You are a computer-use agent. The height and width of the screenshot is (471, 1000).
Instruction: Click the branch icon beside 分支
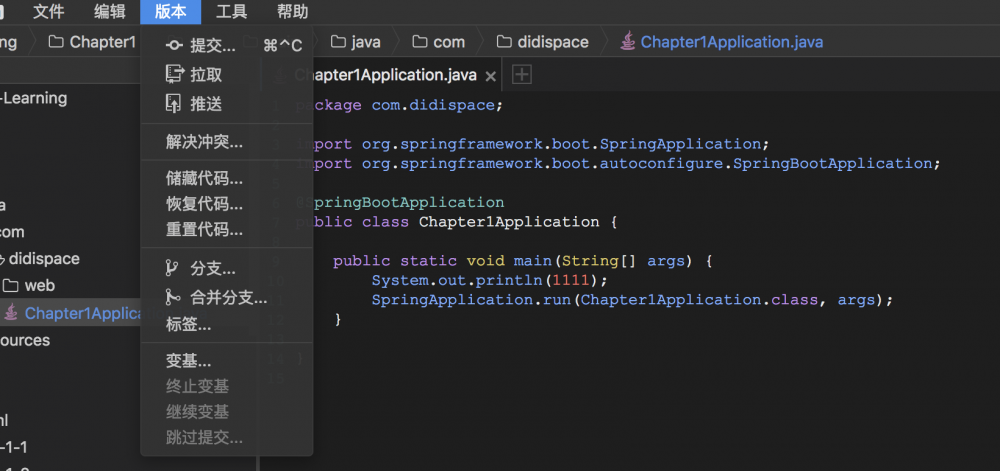coord(173,268)
